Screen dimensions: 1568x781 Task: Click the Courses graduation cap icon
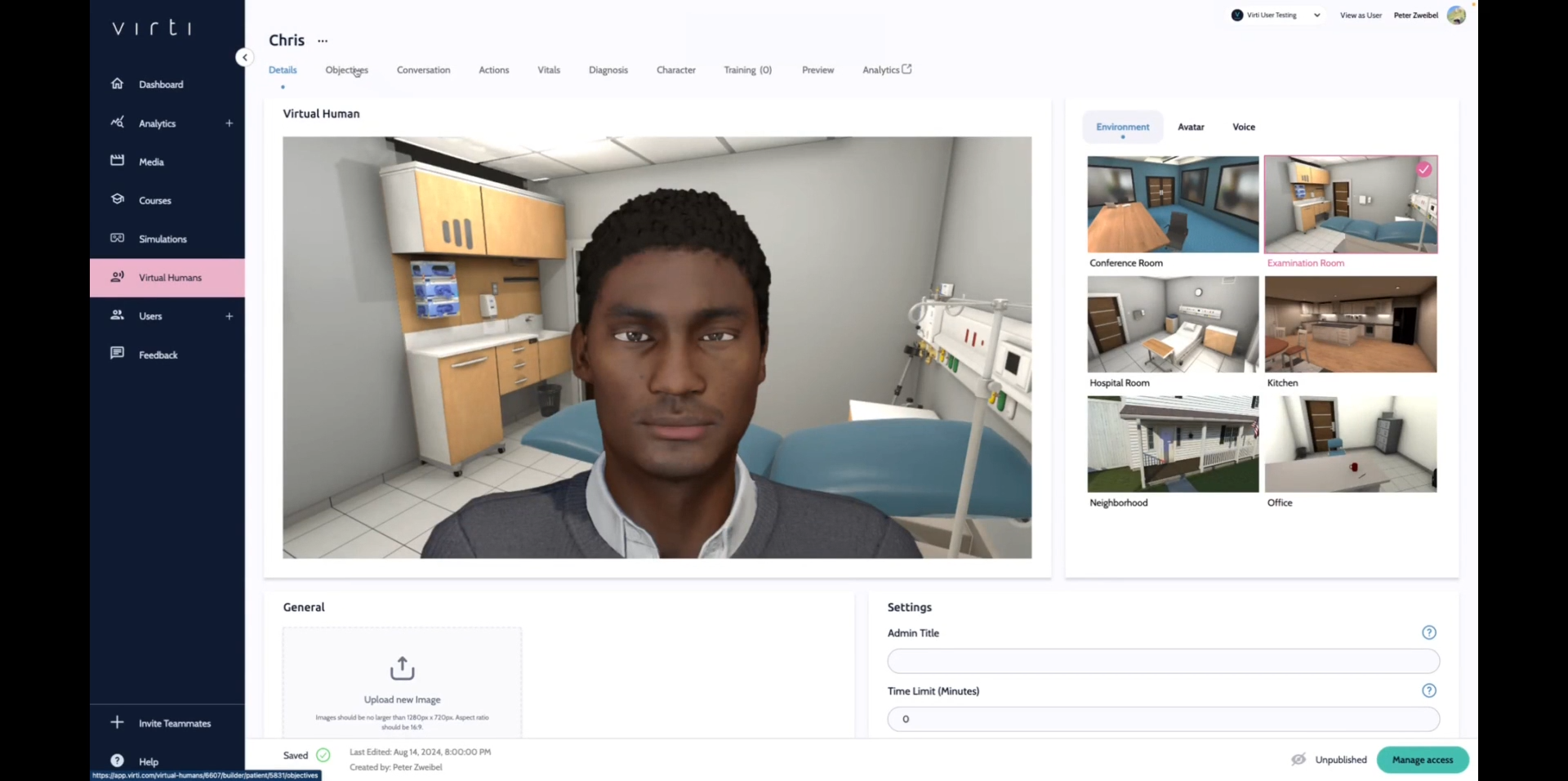(x=118, y=199)
